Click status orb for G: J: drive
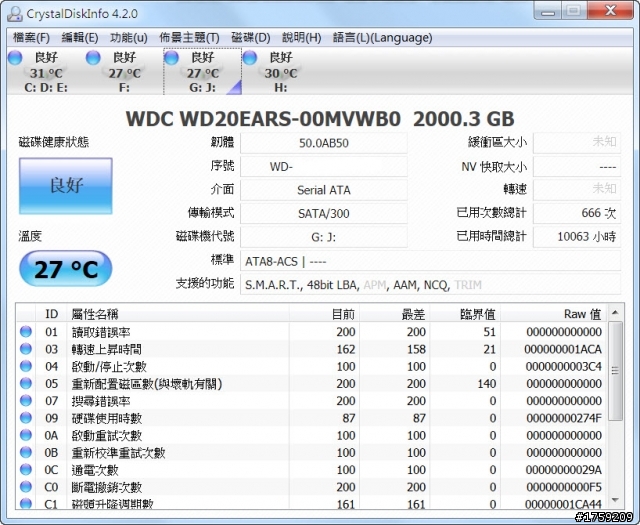Image resolution: width=640 pixels, height=525 pixels. coord(171,58)
